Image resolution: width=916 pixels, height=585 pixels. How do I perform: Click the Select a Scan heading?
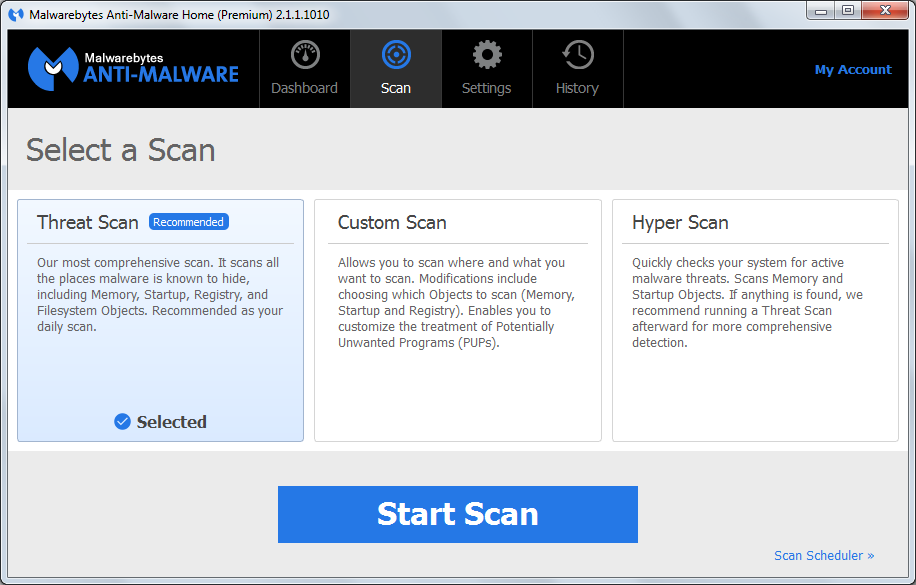click(120, 150)
